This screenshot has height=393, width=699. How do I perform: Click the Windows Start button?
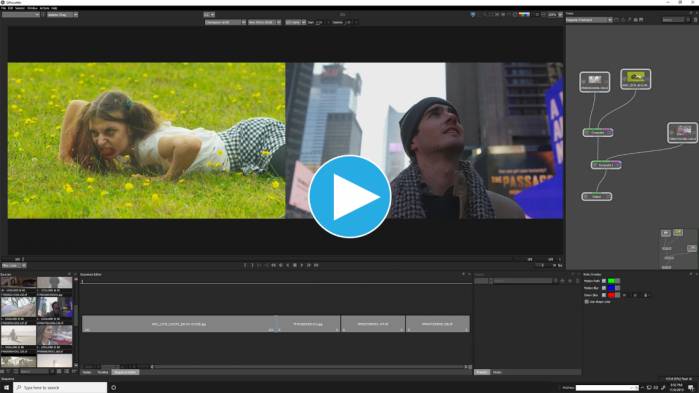pos(6,388)
